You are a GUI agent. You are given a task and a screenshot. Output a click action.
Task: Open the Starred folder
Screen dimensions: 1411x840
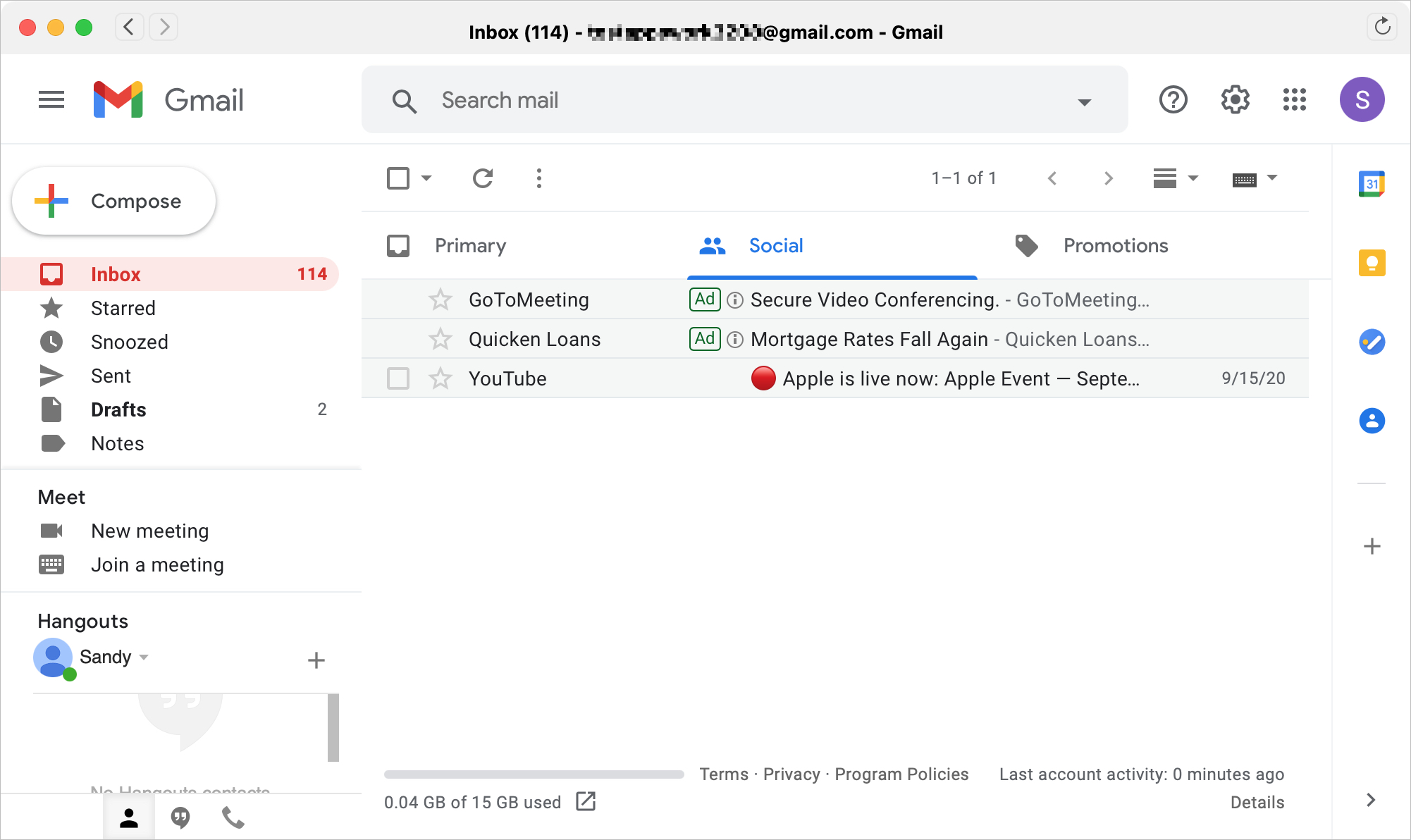[169, 308]
